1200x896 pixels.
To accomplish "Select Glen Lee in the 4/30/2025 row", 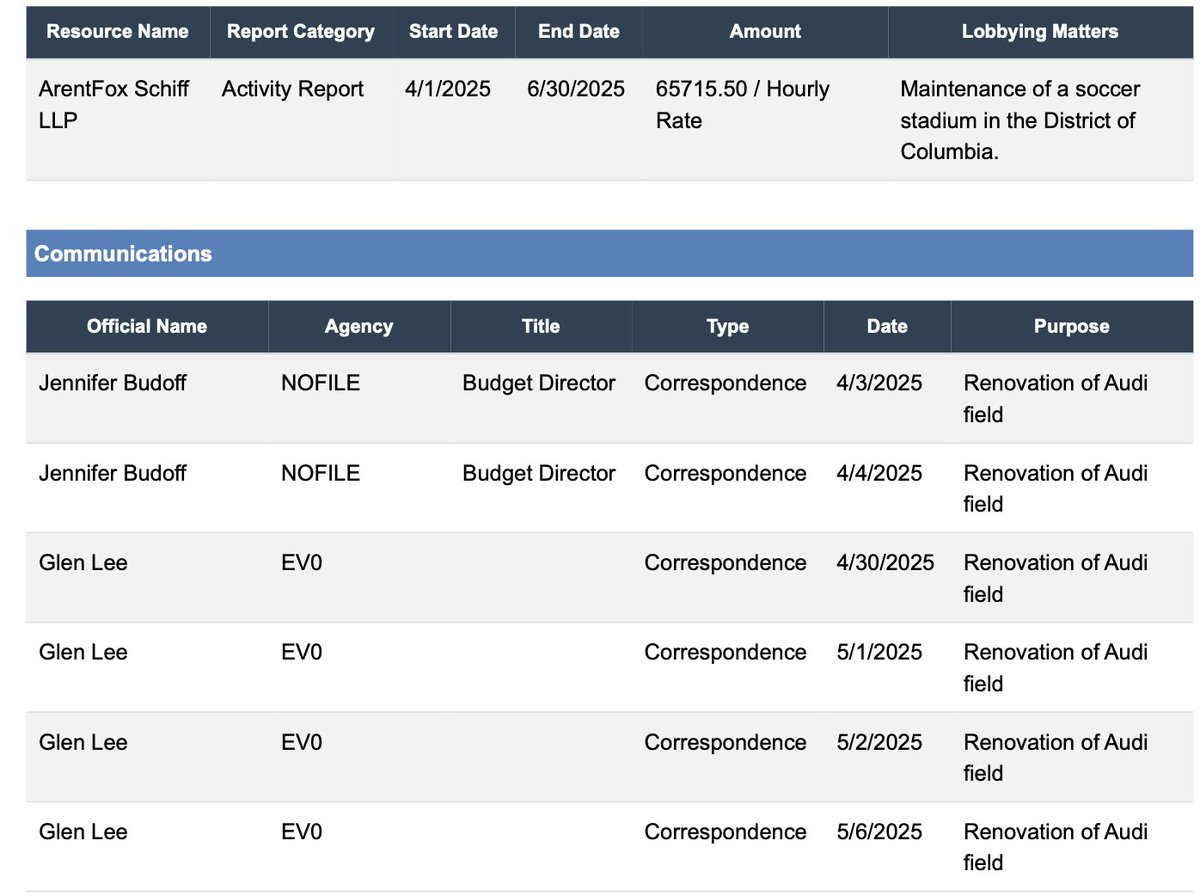I will pyautogui.click(x=83, y=563).
